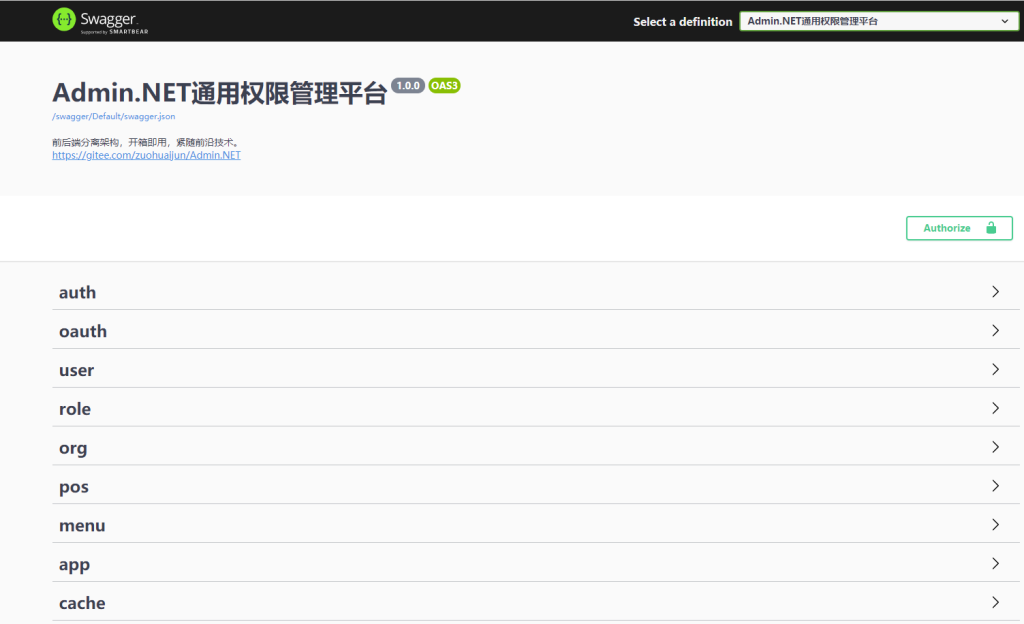The width and height of the screenshot is (1024, 624).
Task: Click the user section heading
Action: click(x=77, y=370)
